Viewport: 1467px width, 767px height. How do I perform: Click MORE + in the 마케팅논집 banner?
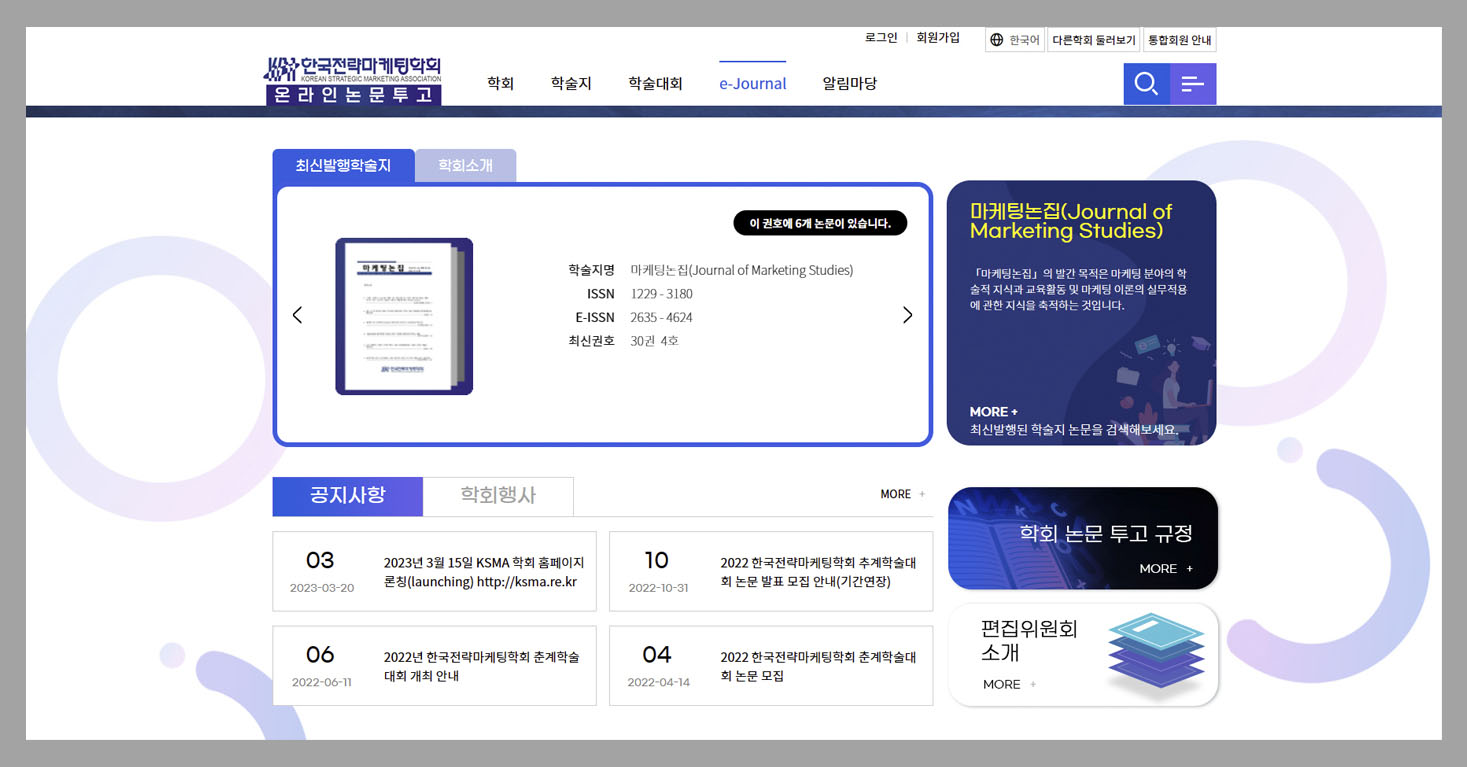coord(993,412)
